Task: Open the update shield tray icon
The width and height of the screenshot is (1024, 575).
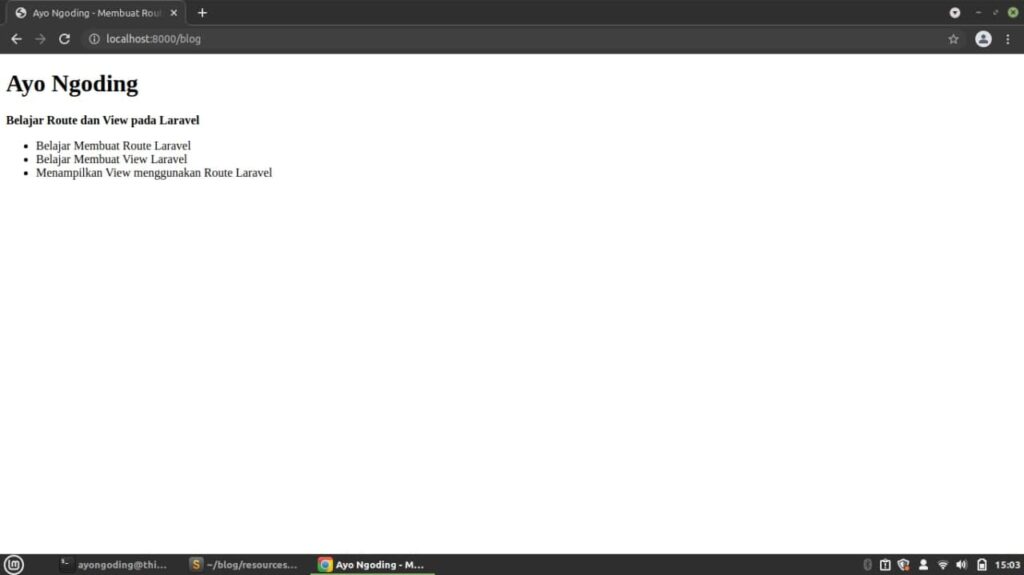Action: (x=904, y=565)
